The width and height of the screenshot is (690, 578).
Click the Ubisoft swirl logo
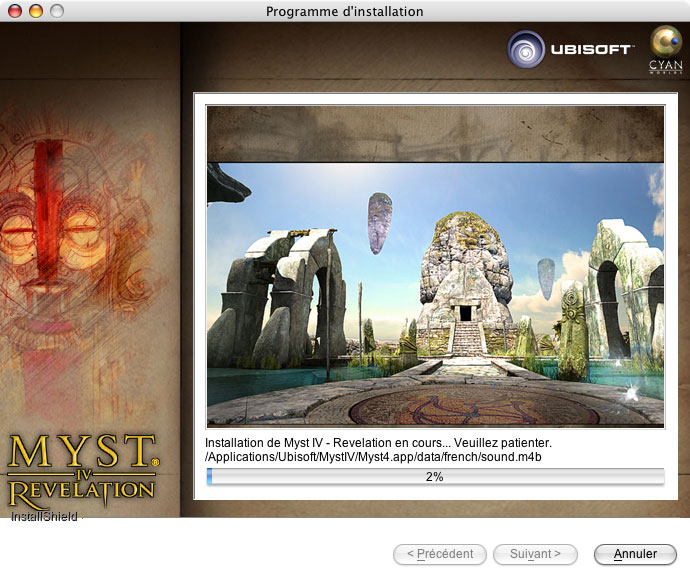point(526,49)
